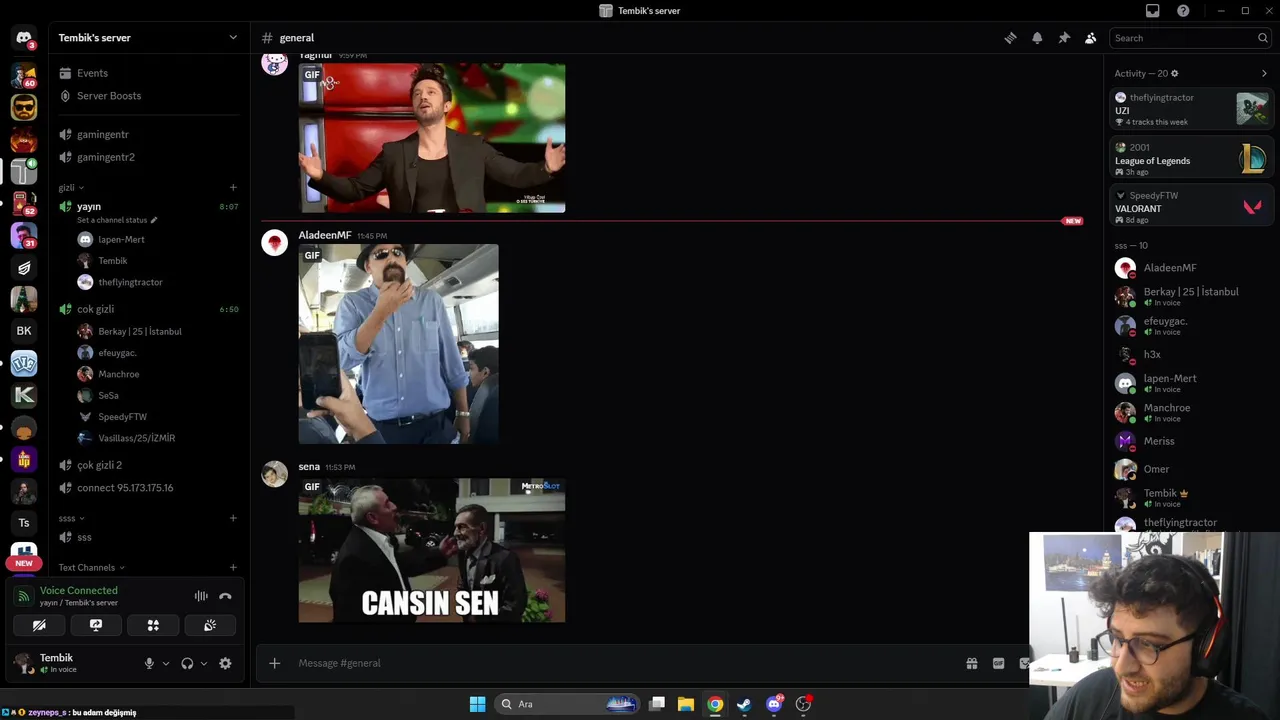Turn on camera button
The width and height of the screenshot is (1280, 720).
[x=39, y=625]
